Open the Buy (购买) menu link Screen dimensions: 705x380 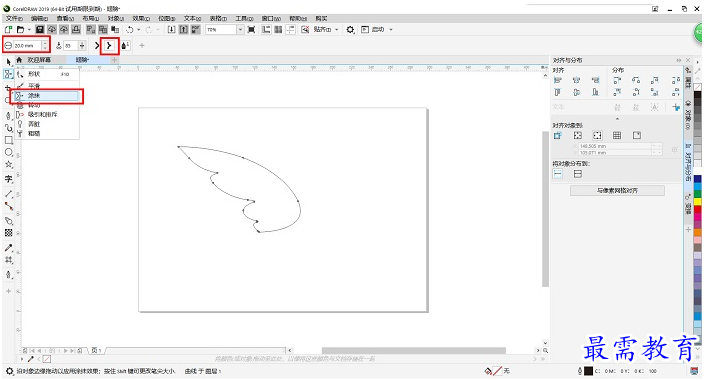[x=321, y=18]
